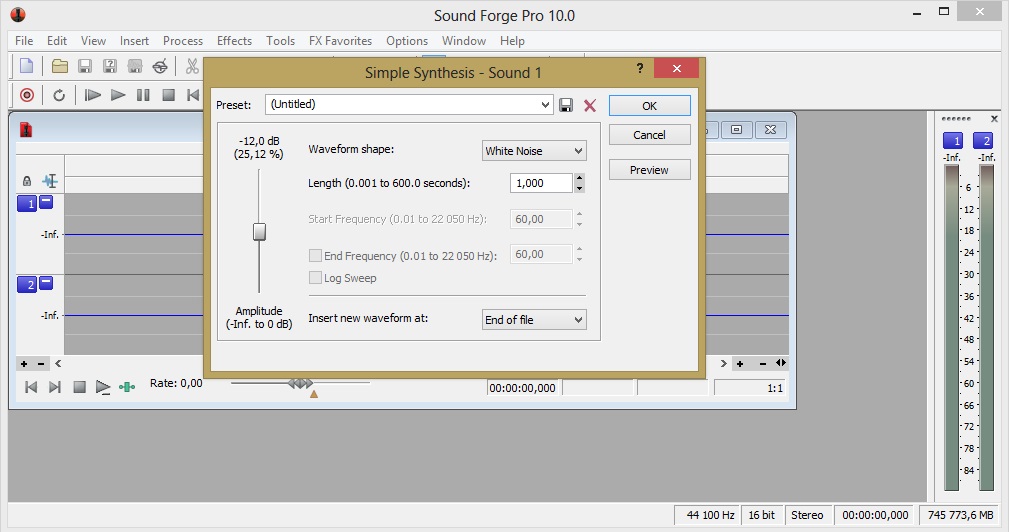This screenshot has width=1009, height=532.
Task: Click the Save Preset floppy disk icon
Action: point(566,105)
